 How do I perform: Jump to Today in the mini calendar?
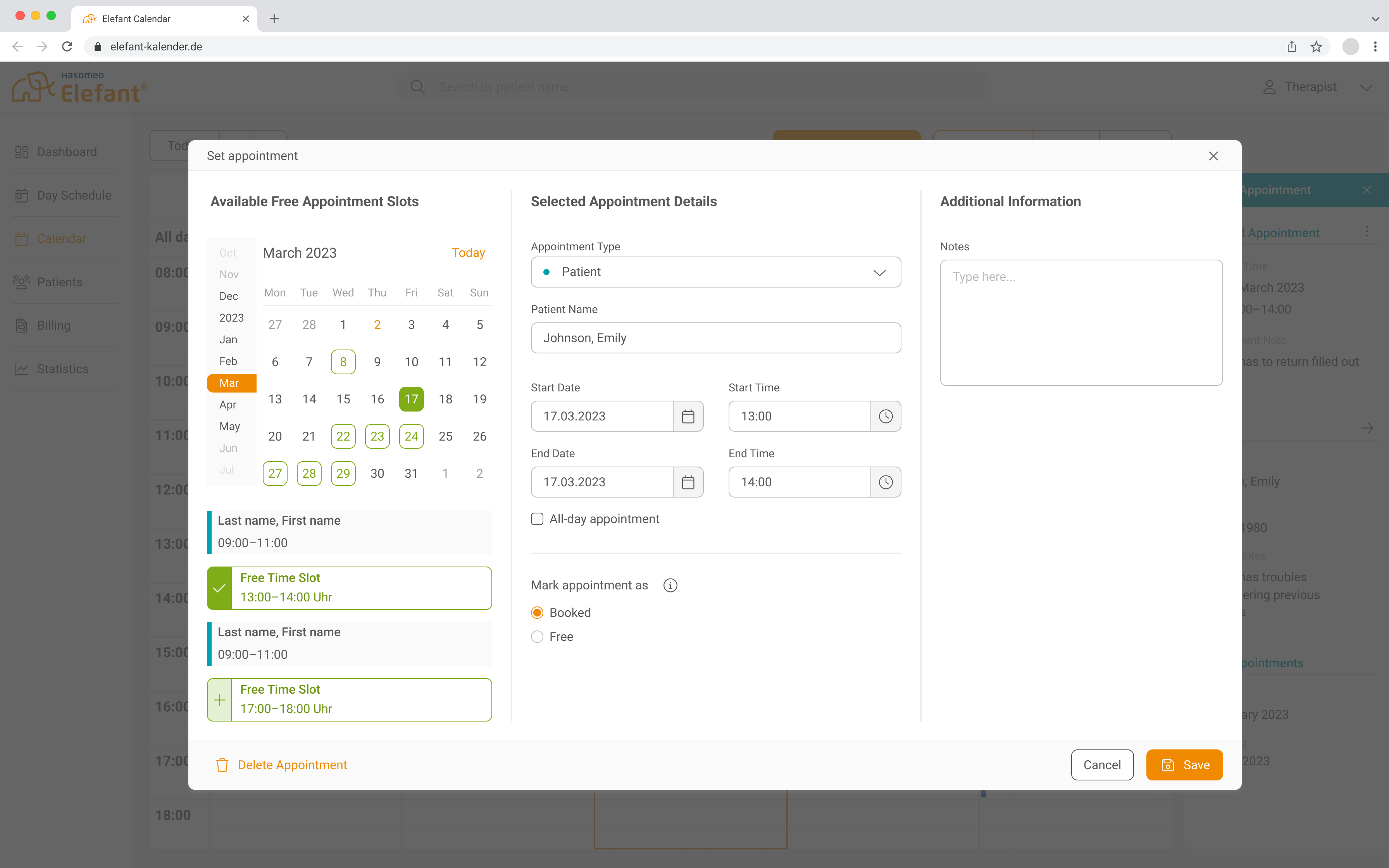coord(468,253)
